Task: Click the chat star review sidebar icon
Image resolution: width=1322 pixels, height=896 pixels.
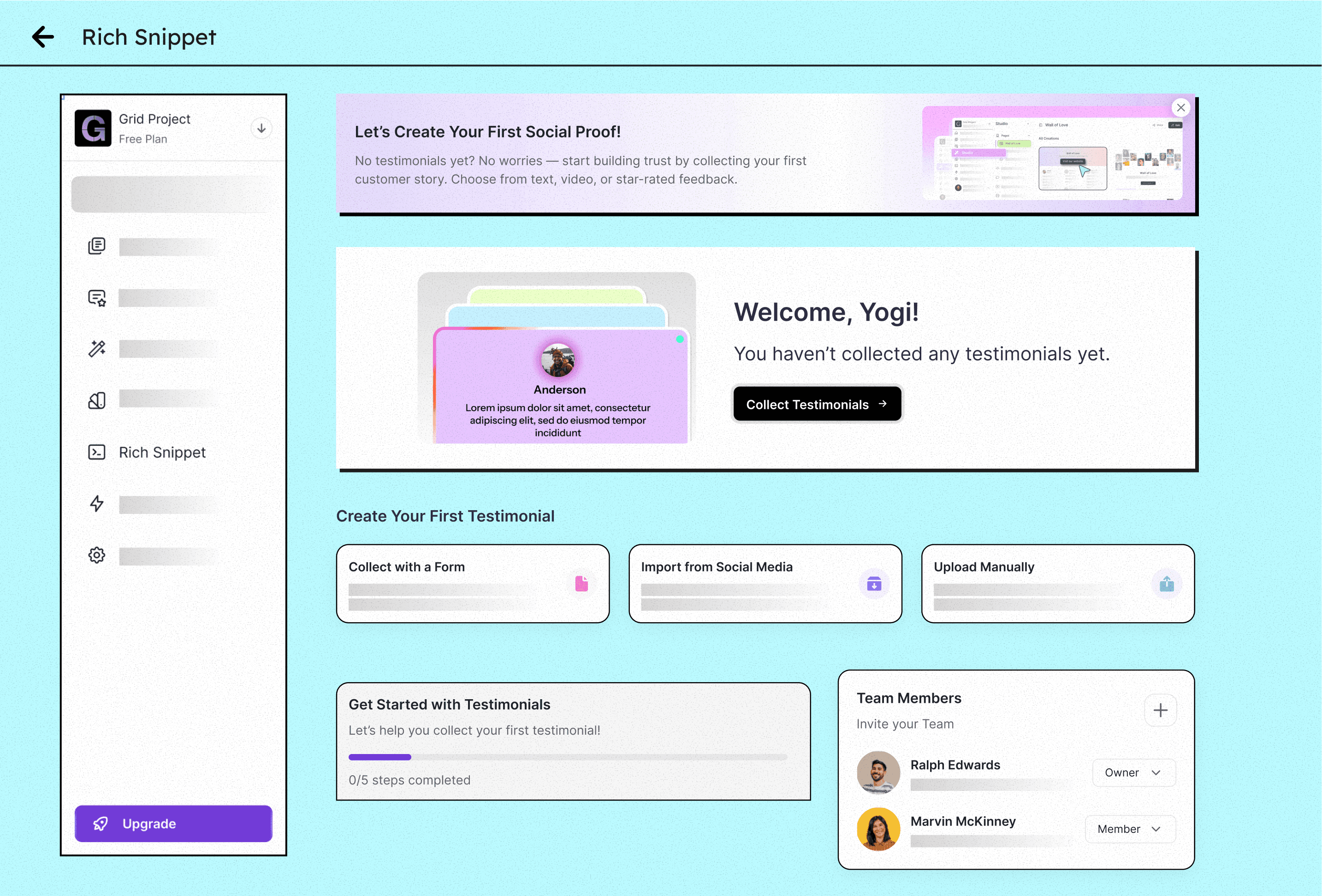Action: (97, 298)
